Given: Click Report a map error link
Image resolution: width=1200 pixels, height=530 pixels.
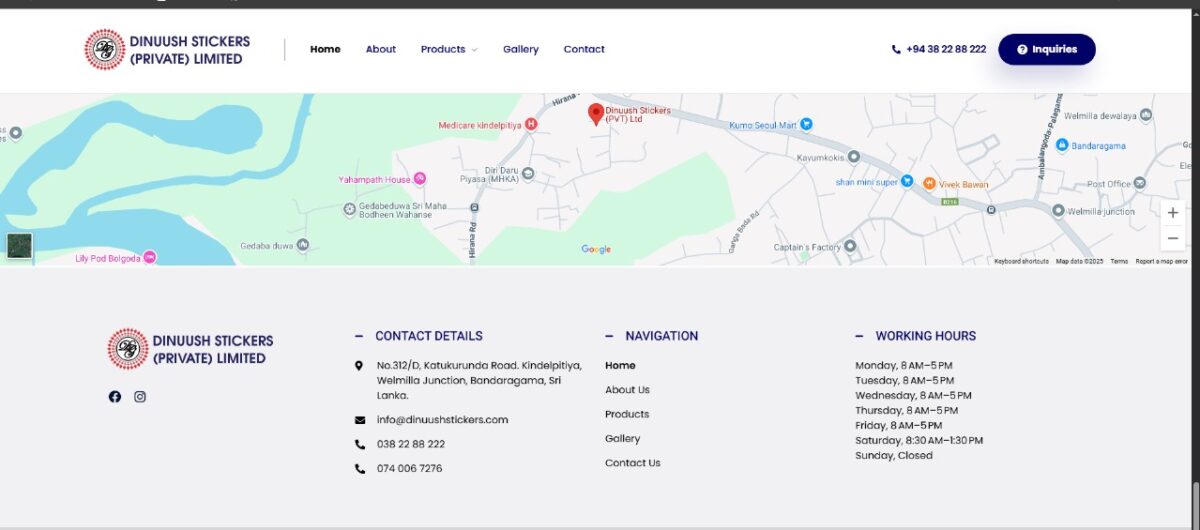Looking at the screenshot, I should (x=1161, y=261).
